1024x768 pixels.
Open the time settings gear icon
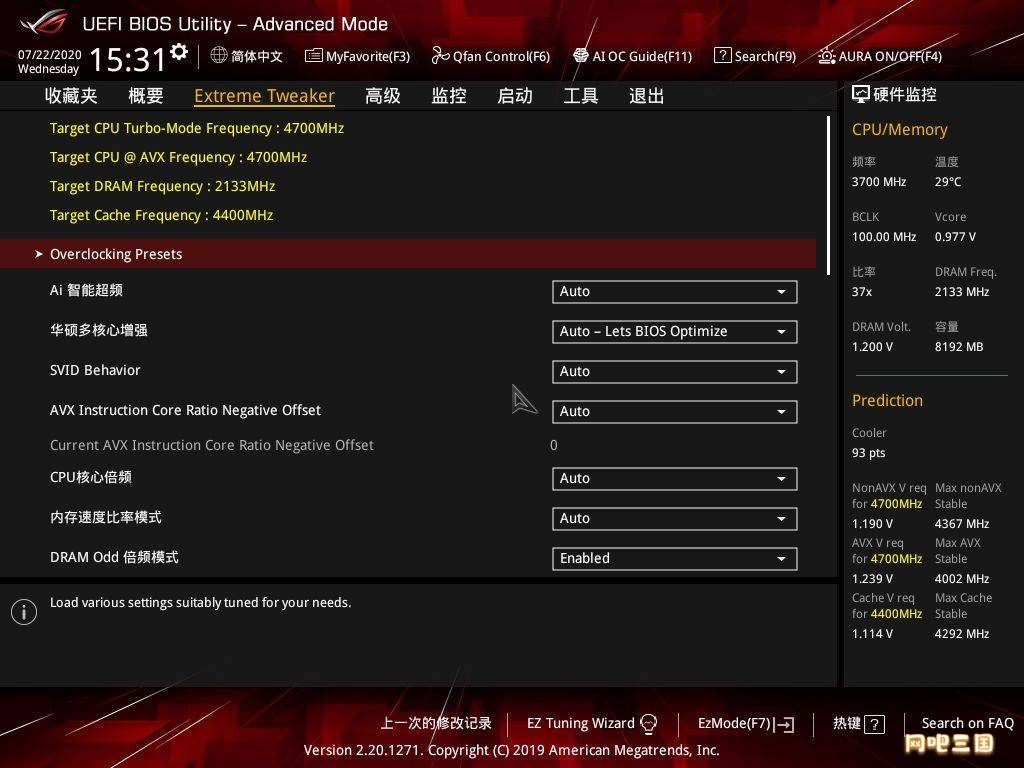[x=179, y=52]
